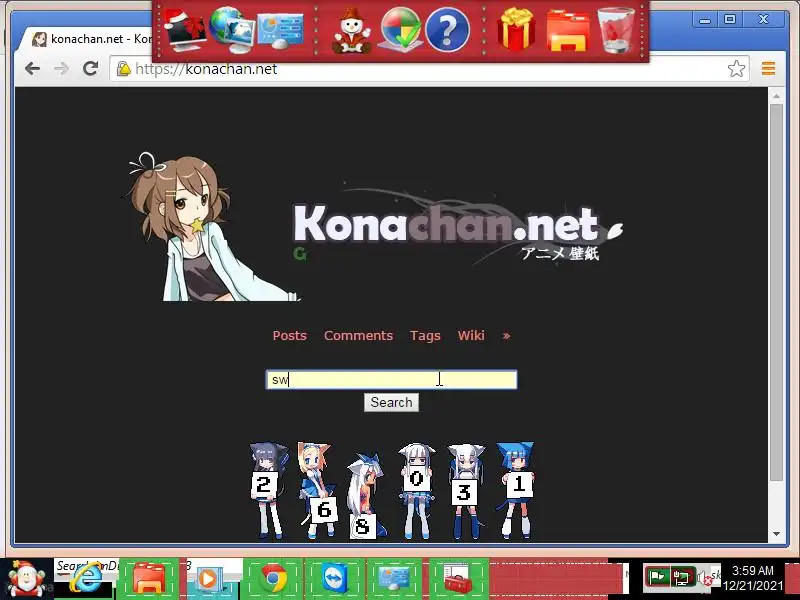The width and height of the screenshot is (800, 600).
Task: Open the control panel taskbar icon
Action: point(394,579)
